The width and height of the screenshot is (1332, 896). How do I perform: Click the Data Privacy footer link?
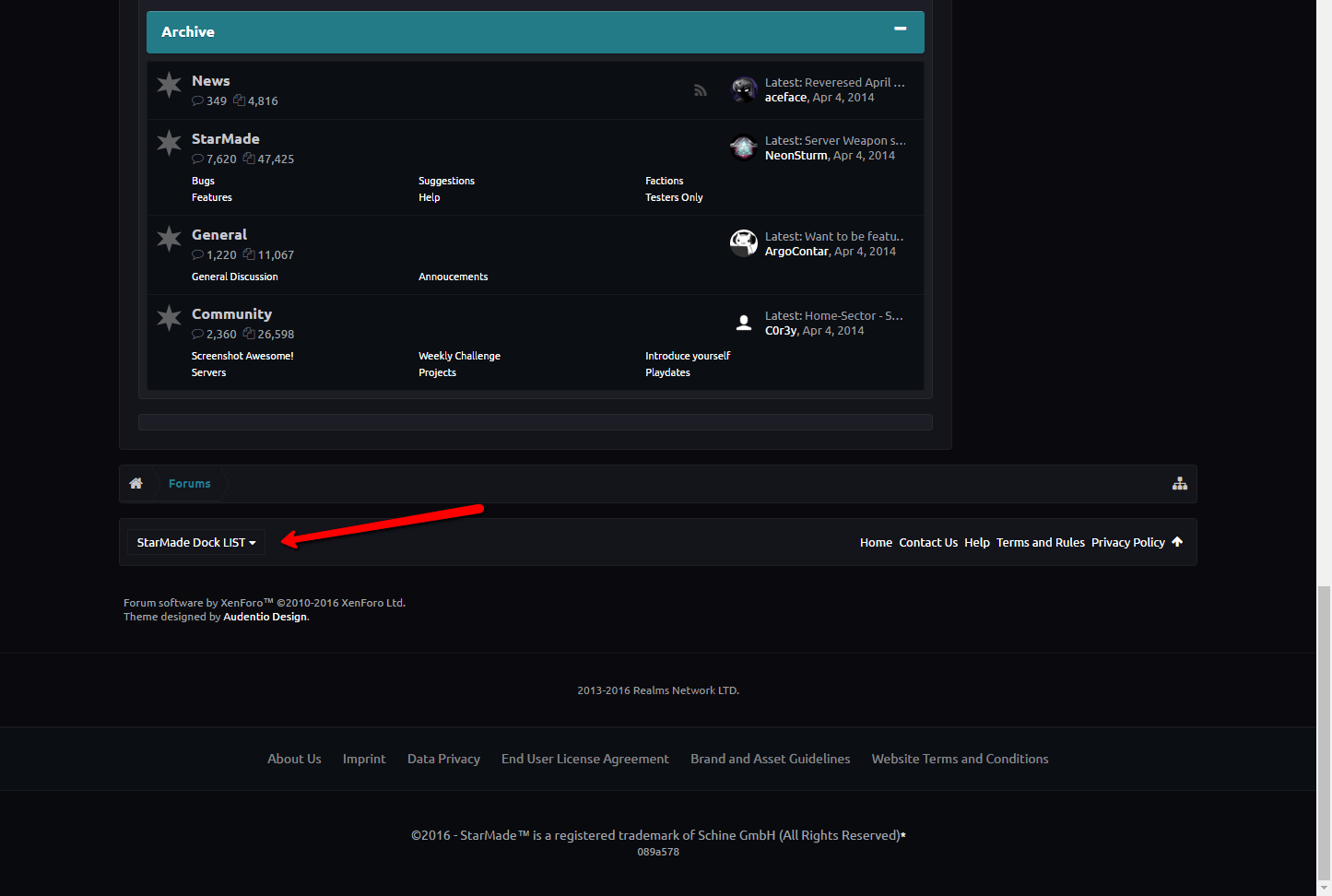443,760
